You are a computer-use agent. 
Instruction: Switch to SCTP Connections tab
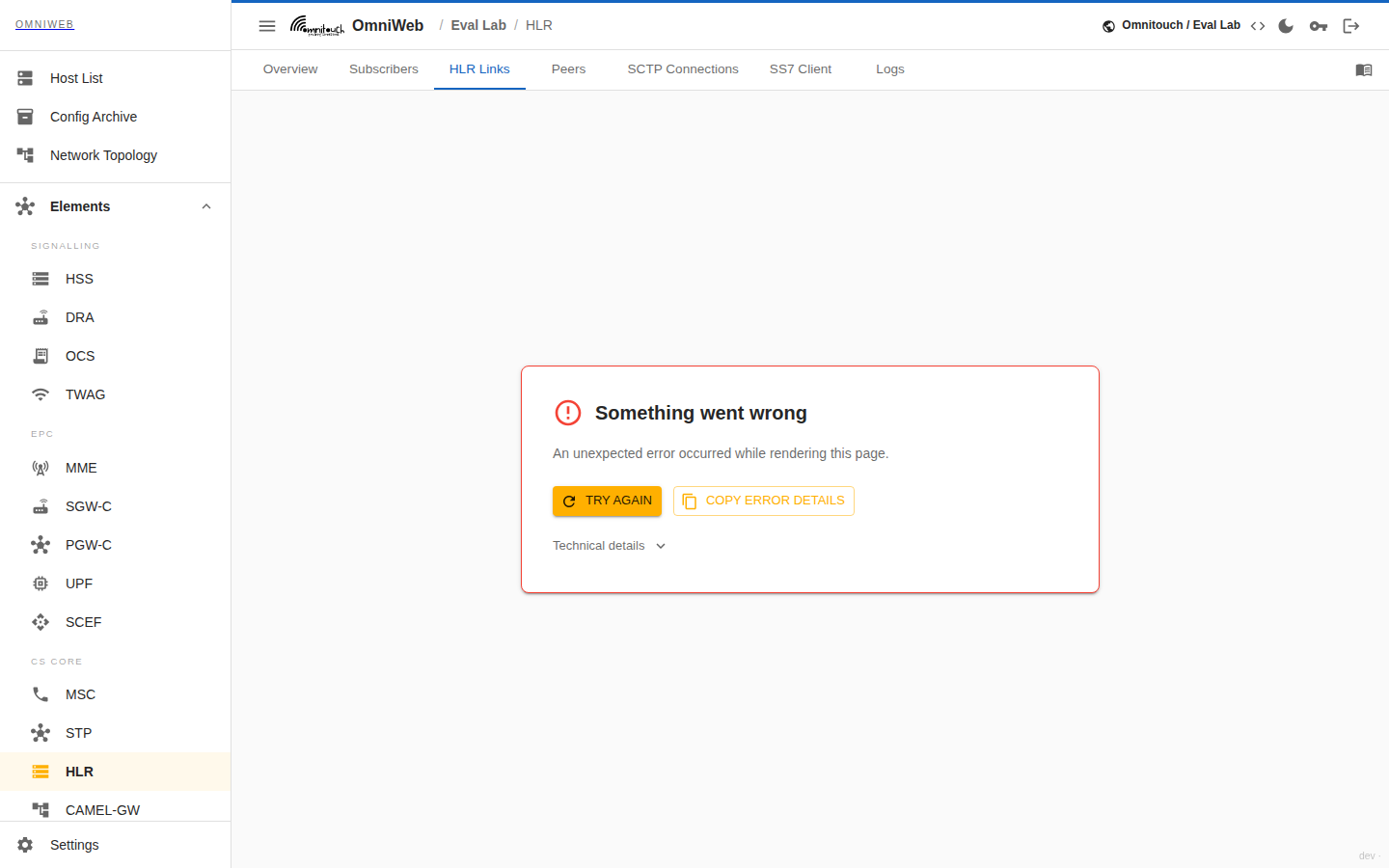[x=683, y=69]
